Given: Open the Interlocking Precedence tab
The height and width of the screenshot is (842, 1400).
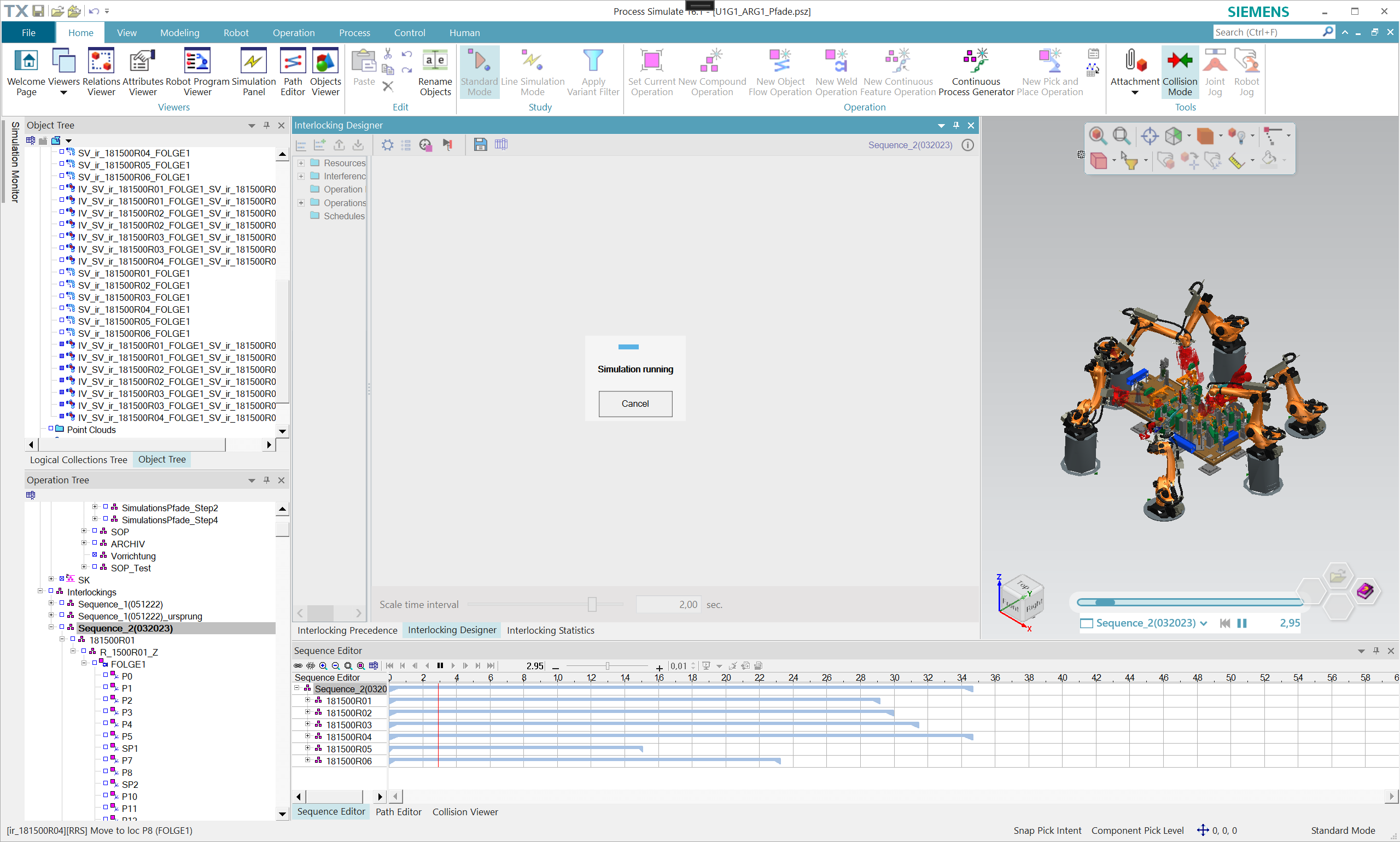Looking at the screenshot, I should (347, 630).
